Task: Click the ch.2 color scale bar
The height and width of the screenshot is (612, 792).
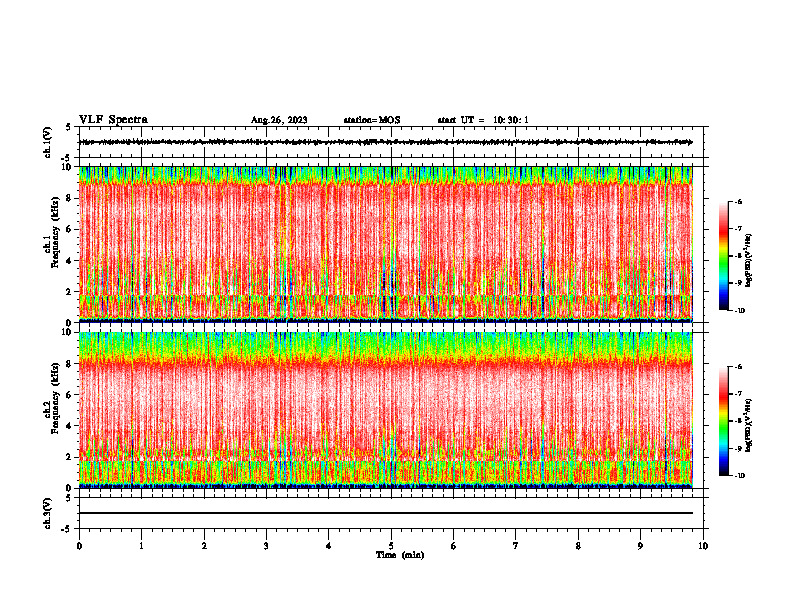Action: click(x=723, y=421)
